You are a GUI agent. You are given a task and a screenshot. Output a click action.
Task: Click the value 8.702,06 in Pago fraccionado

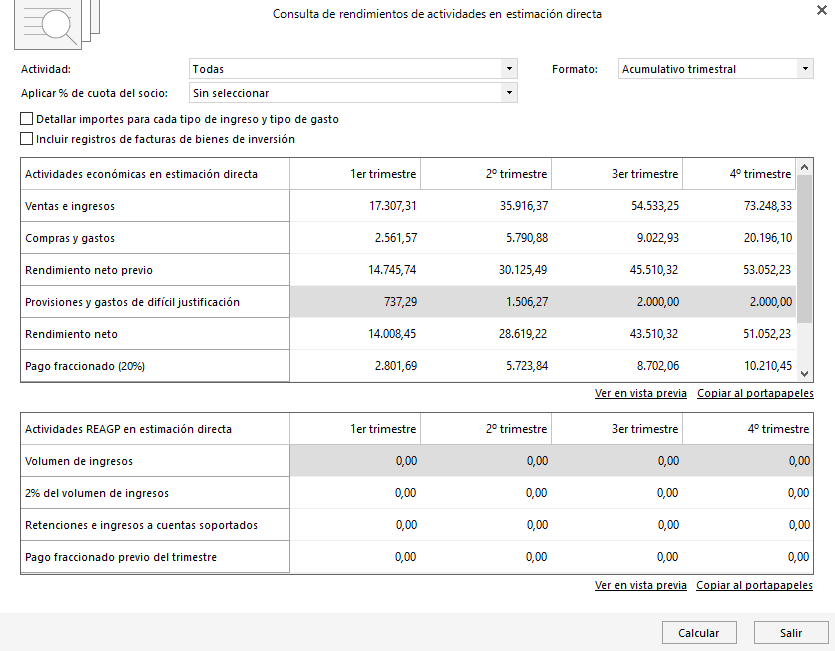[658, 365]
